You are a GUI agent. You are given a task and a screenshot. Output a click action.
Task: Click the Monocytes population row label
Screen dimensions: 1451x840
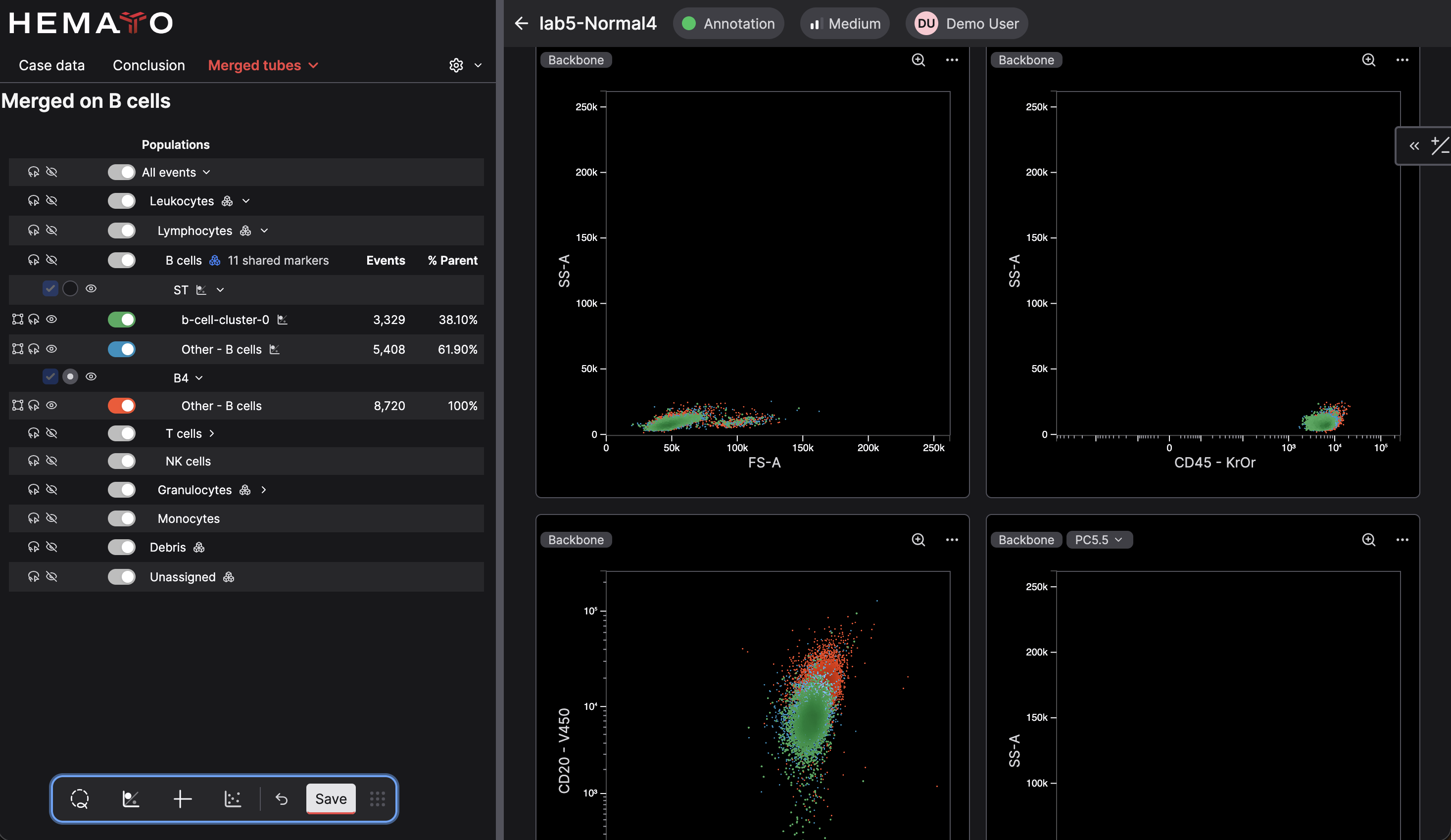[189, 519]
